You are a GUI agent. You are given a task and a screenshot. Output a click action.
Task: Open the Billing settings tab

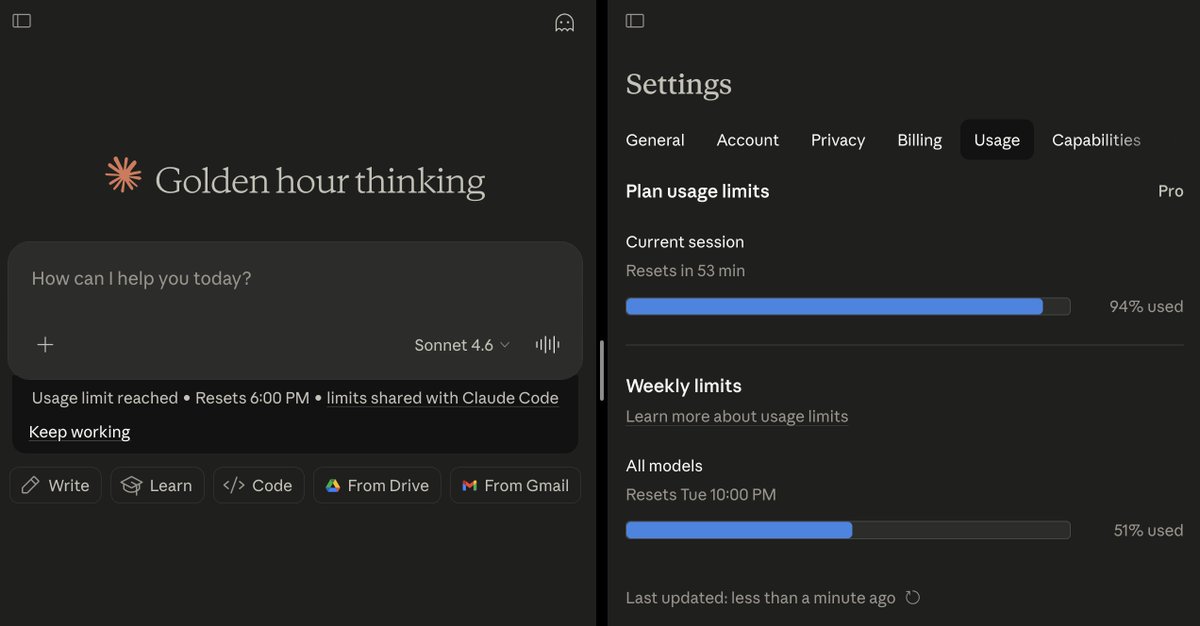[x=920, y=140]
